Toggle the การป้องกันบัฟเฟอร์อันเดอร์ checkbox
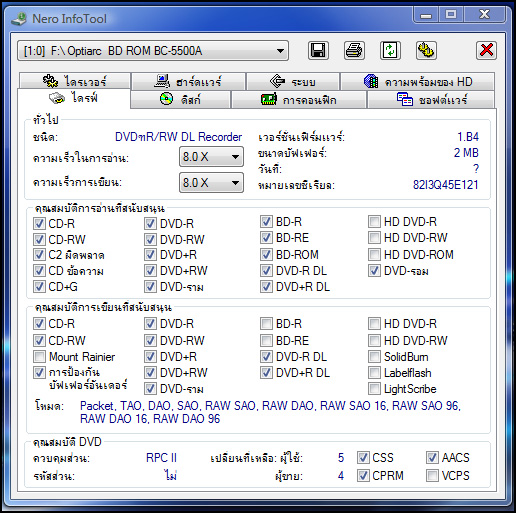 [39, 372]
